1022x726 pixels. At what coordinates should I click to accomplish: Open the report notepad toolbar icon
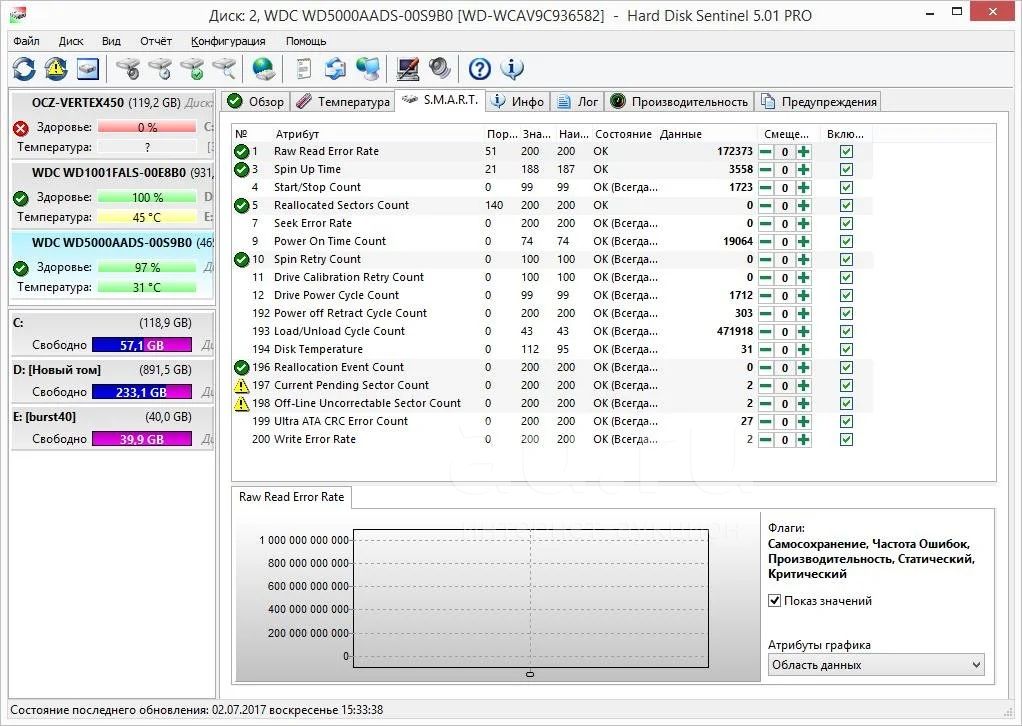click(x=304, y=68)
